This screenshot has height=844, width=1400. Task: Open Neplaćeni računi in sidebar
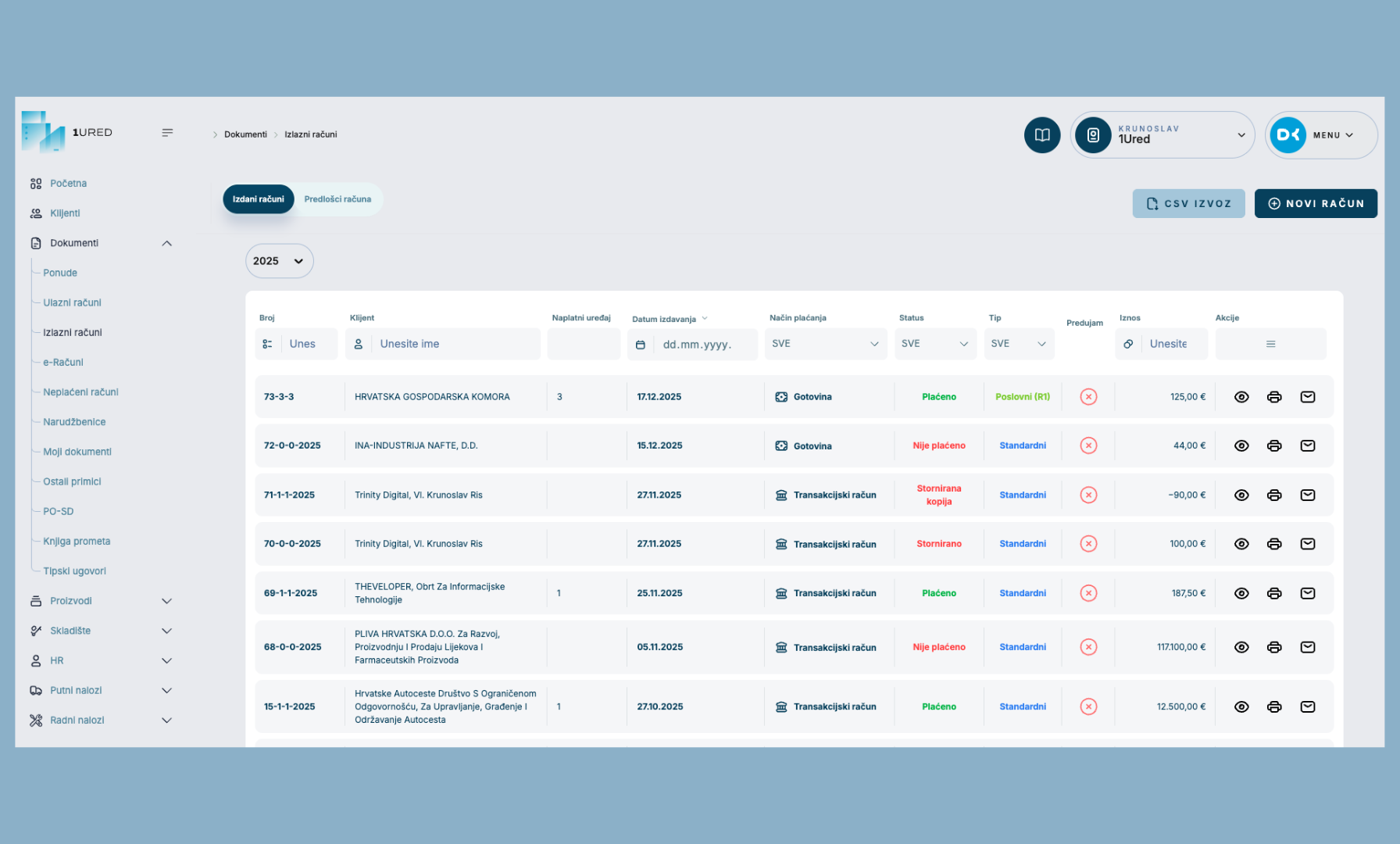pos(80,392)
